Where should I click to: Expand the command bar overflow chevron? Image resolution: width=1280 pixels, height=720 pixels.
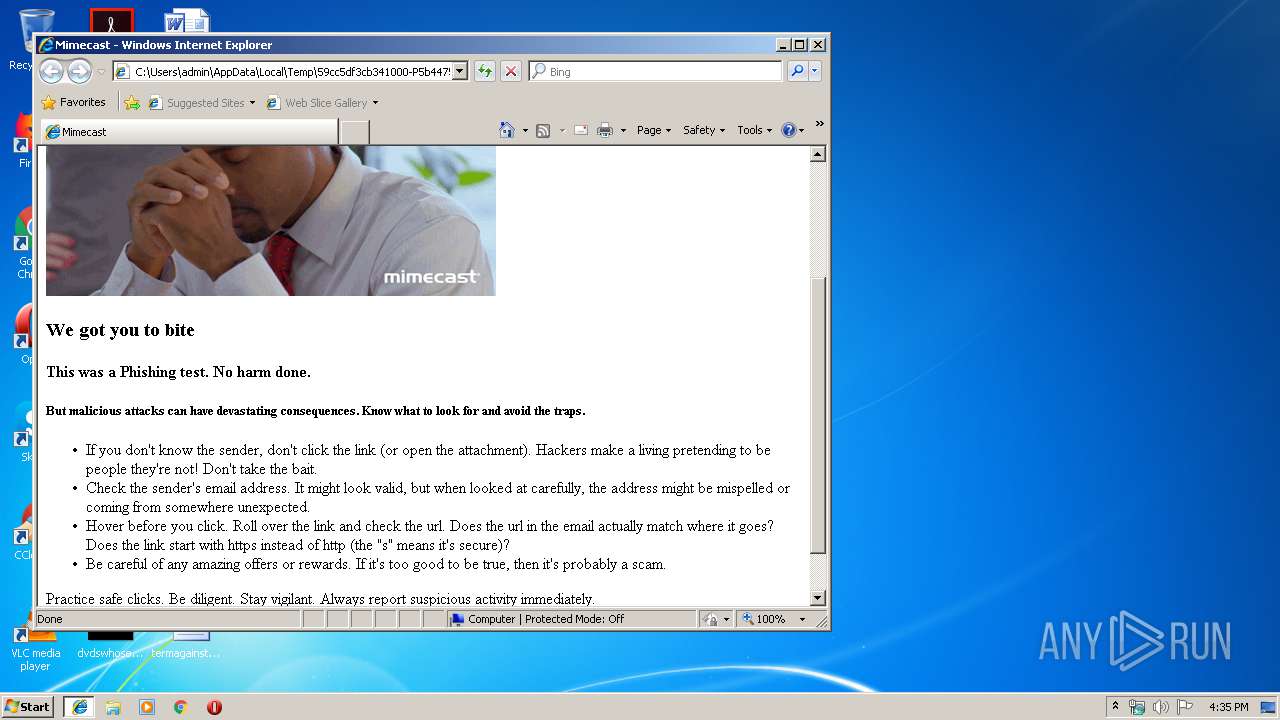pyautogui.click(x=819, y=124)
